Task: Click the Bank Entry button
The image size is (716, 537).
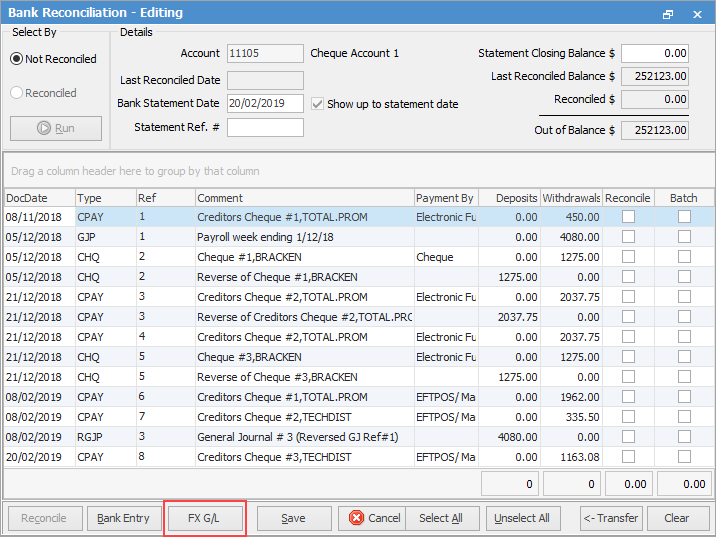Action: (x=124, y=518)
